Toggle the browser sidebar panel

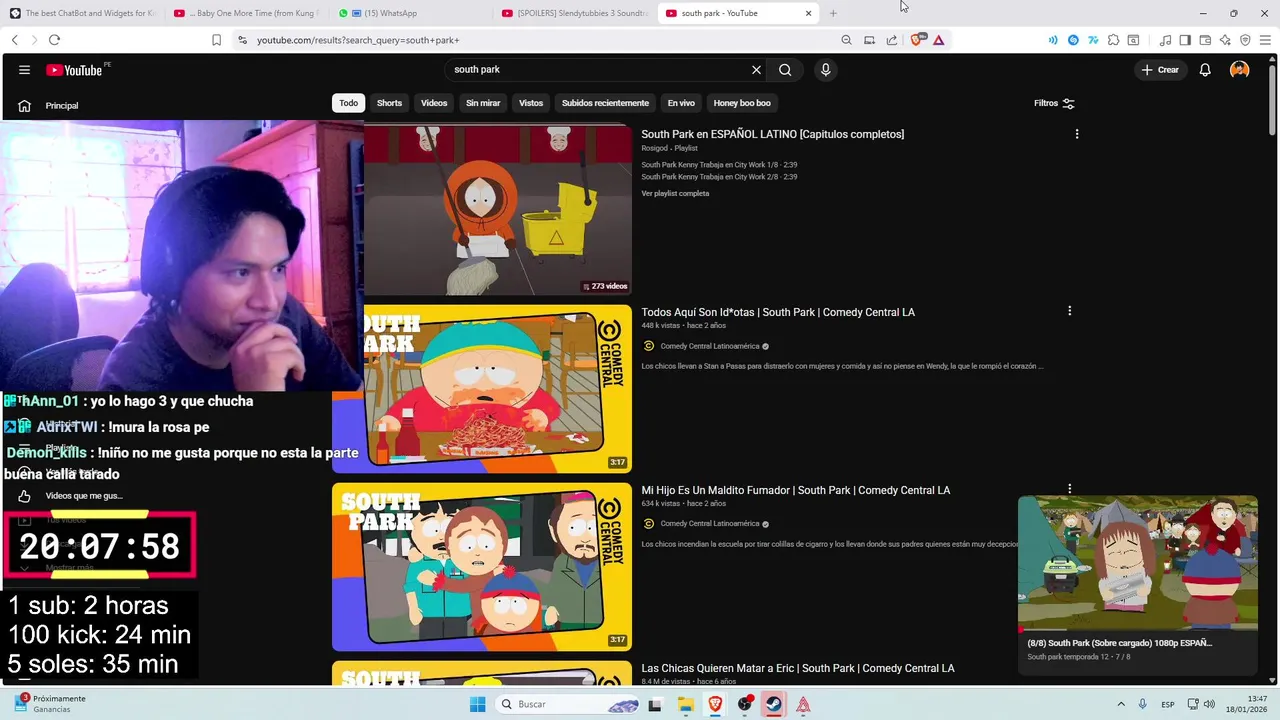tap(1185, 40)
